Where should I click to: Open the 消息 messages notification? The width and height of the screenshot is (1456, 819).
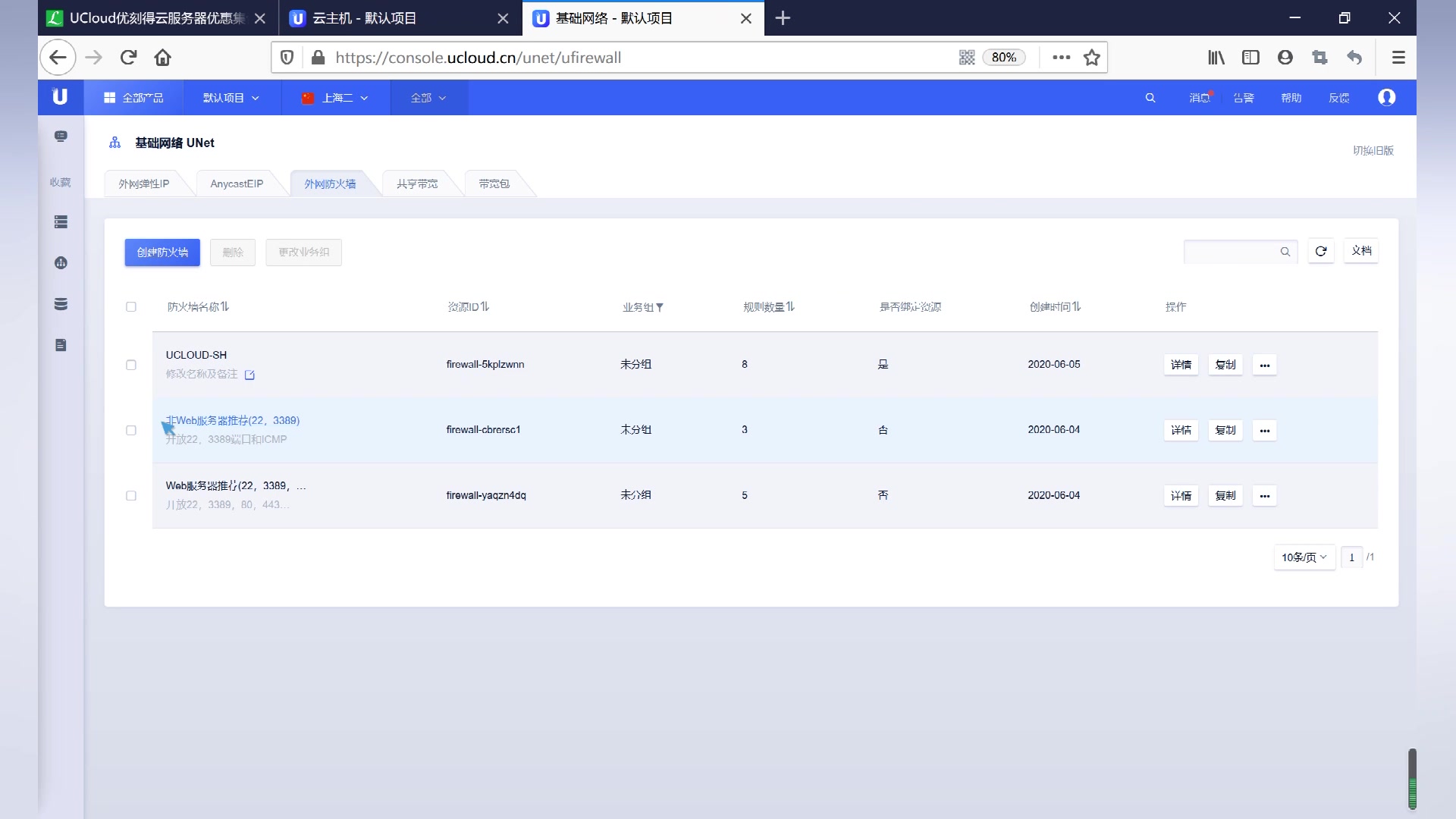coord(1199,98)
